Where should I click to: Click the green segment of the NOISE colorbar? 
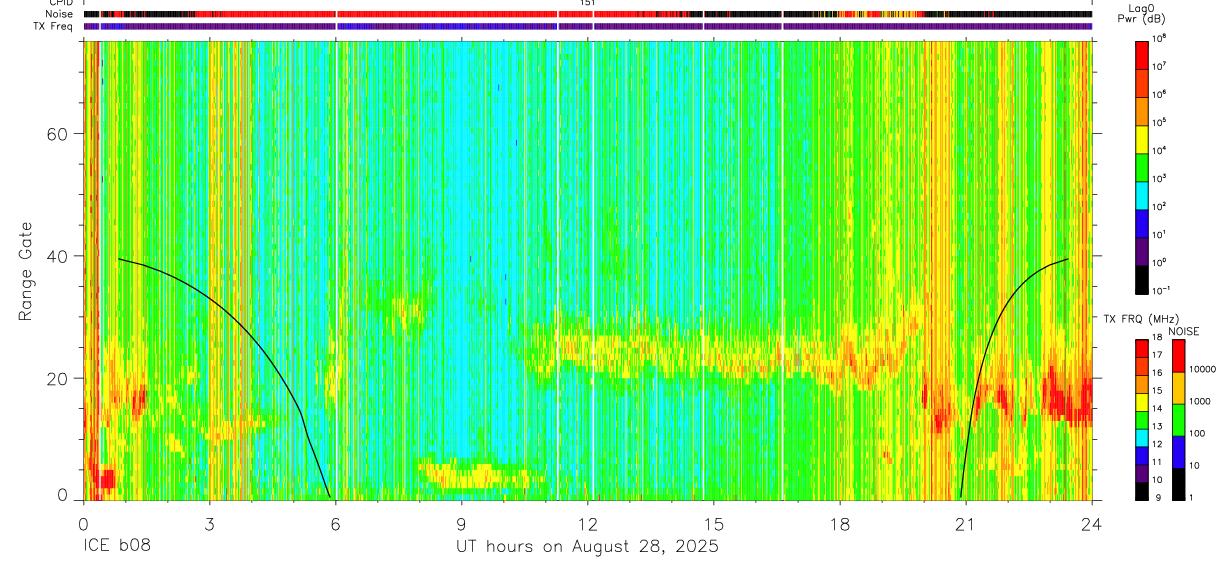pyautogui.click(x=1179, y=420)
